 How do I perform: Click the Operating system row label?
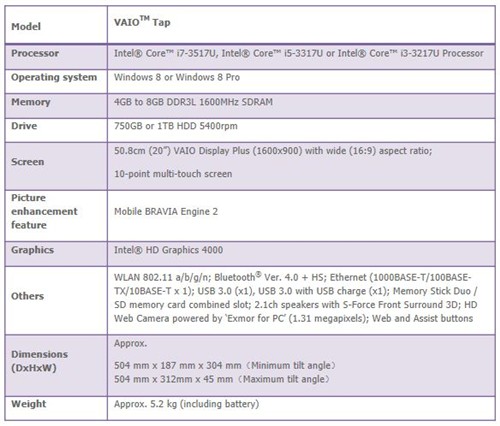54,77
